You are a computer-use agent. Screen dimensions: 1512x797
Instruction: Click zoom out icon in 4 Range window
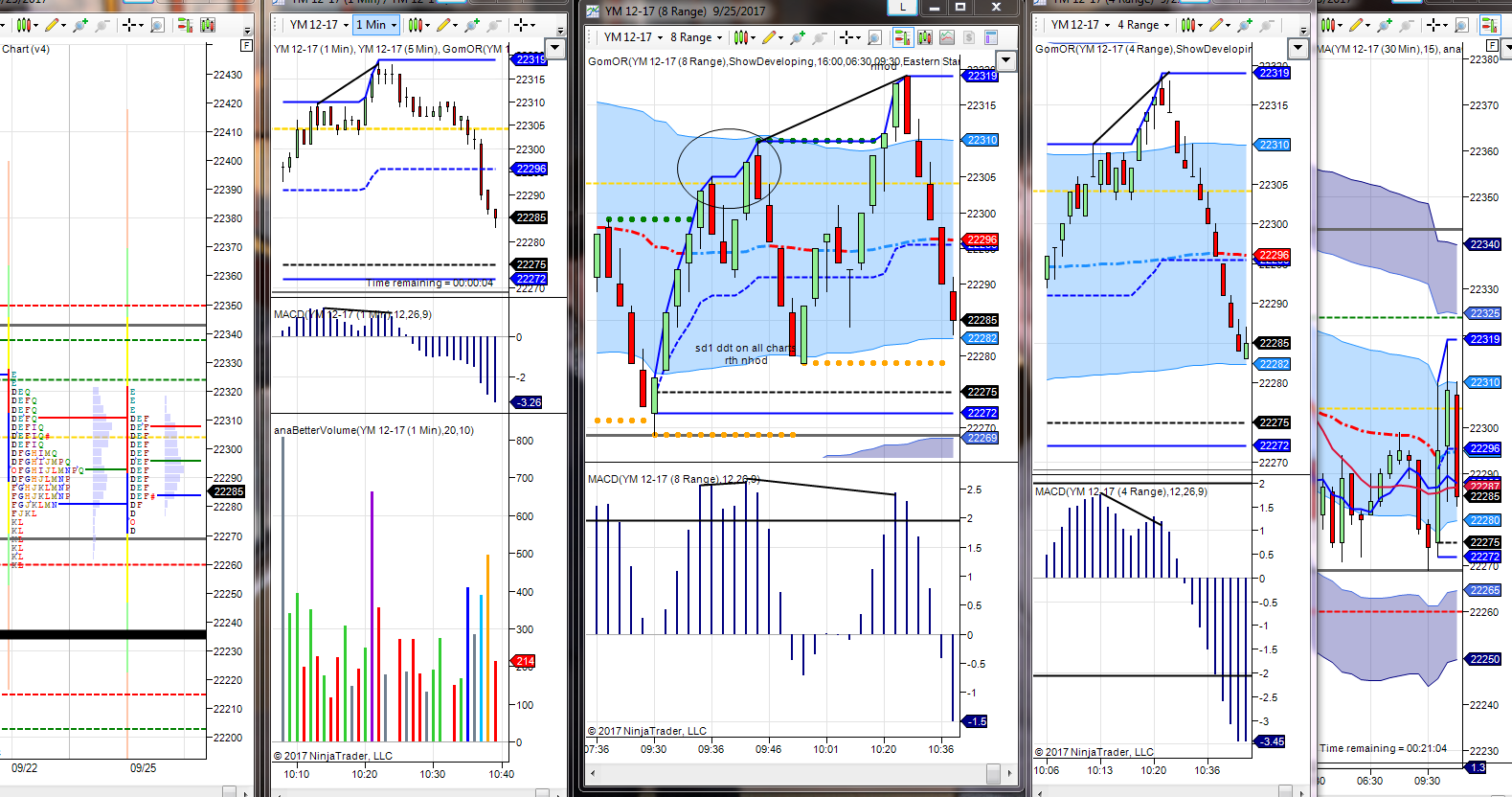tap(1267, 25)
